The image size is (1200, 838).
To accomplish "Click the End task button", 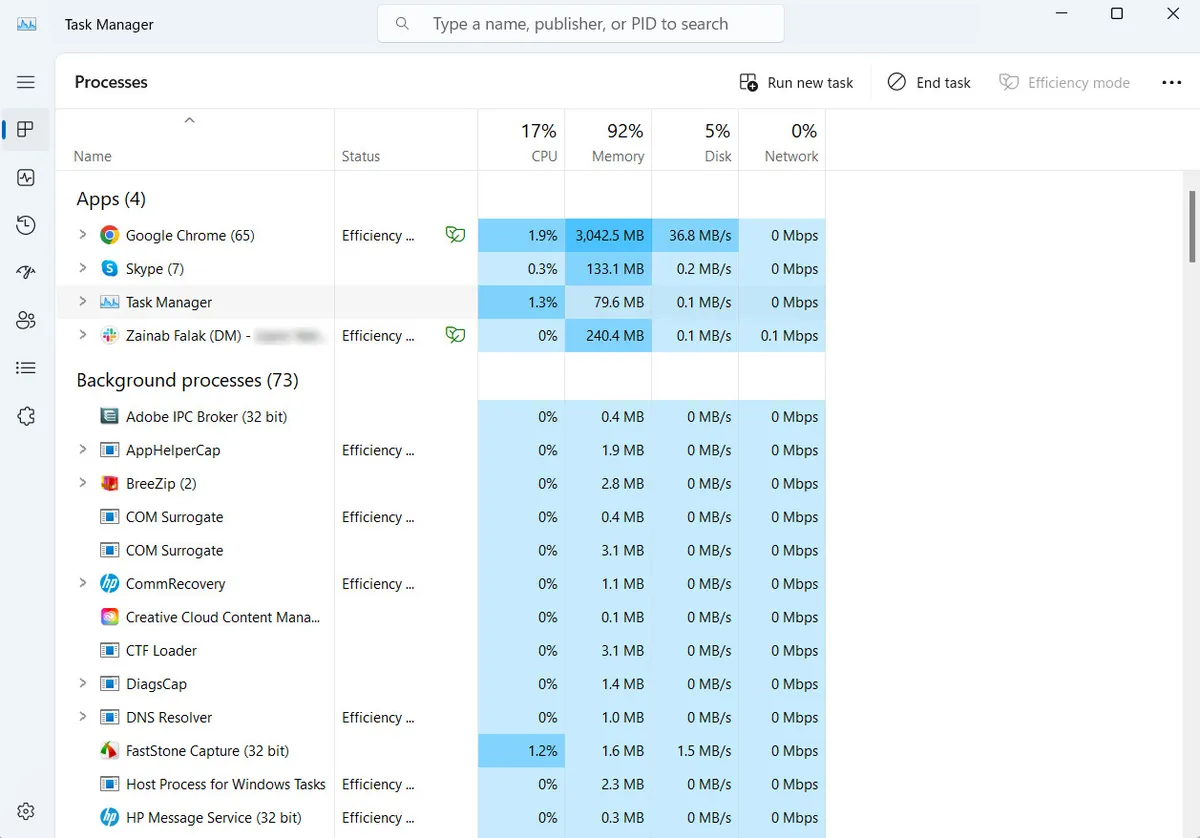I will click(x=929, y=82).
